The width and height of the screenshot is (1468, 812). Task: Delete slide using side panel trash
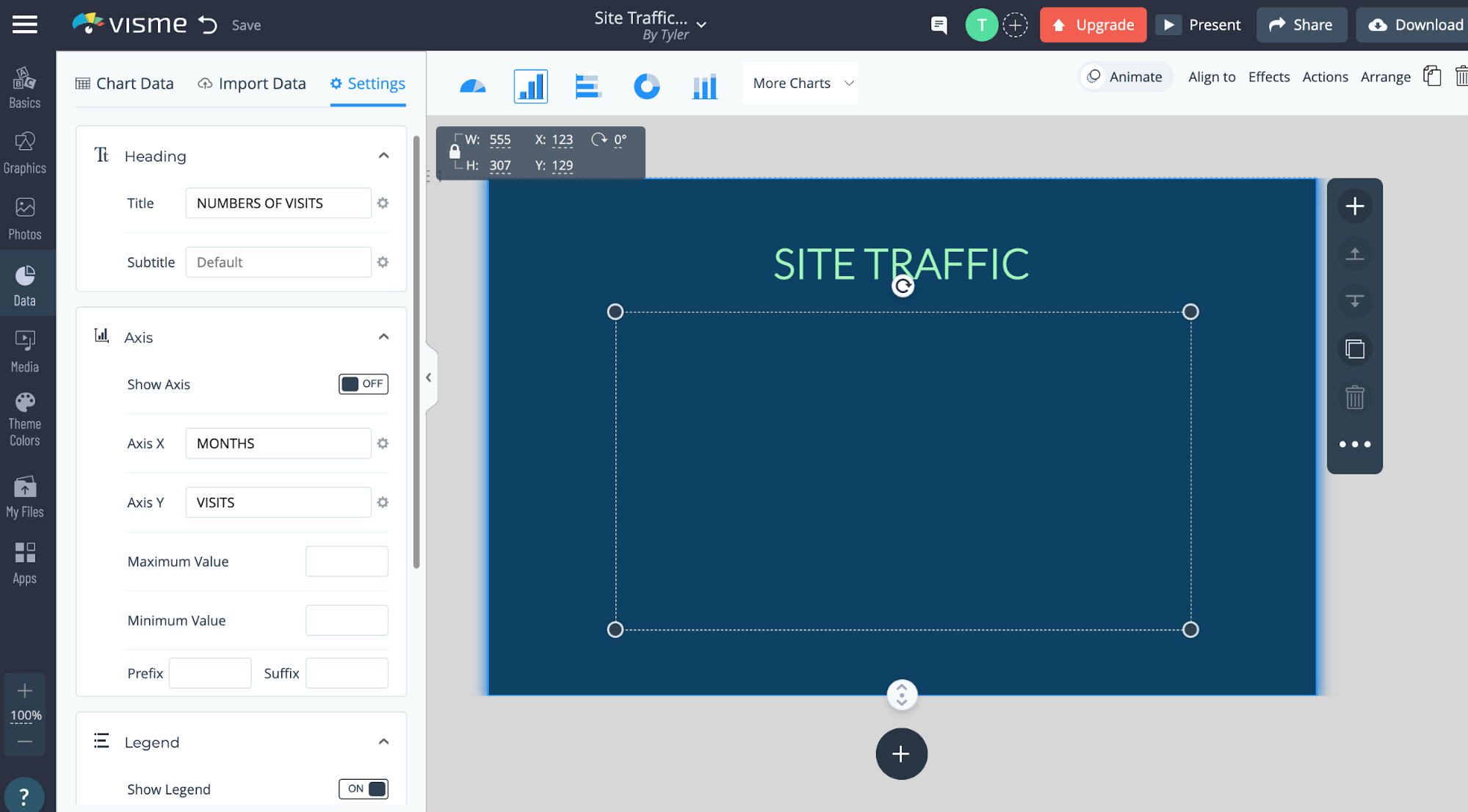pos(1355,397)
